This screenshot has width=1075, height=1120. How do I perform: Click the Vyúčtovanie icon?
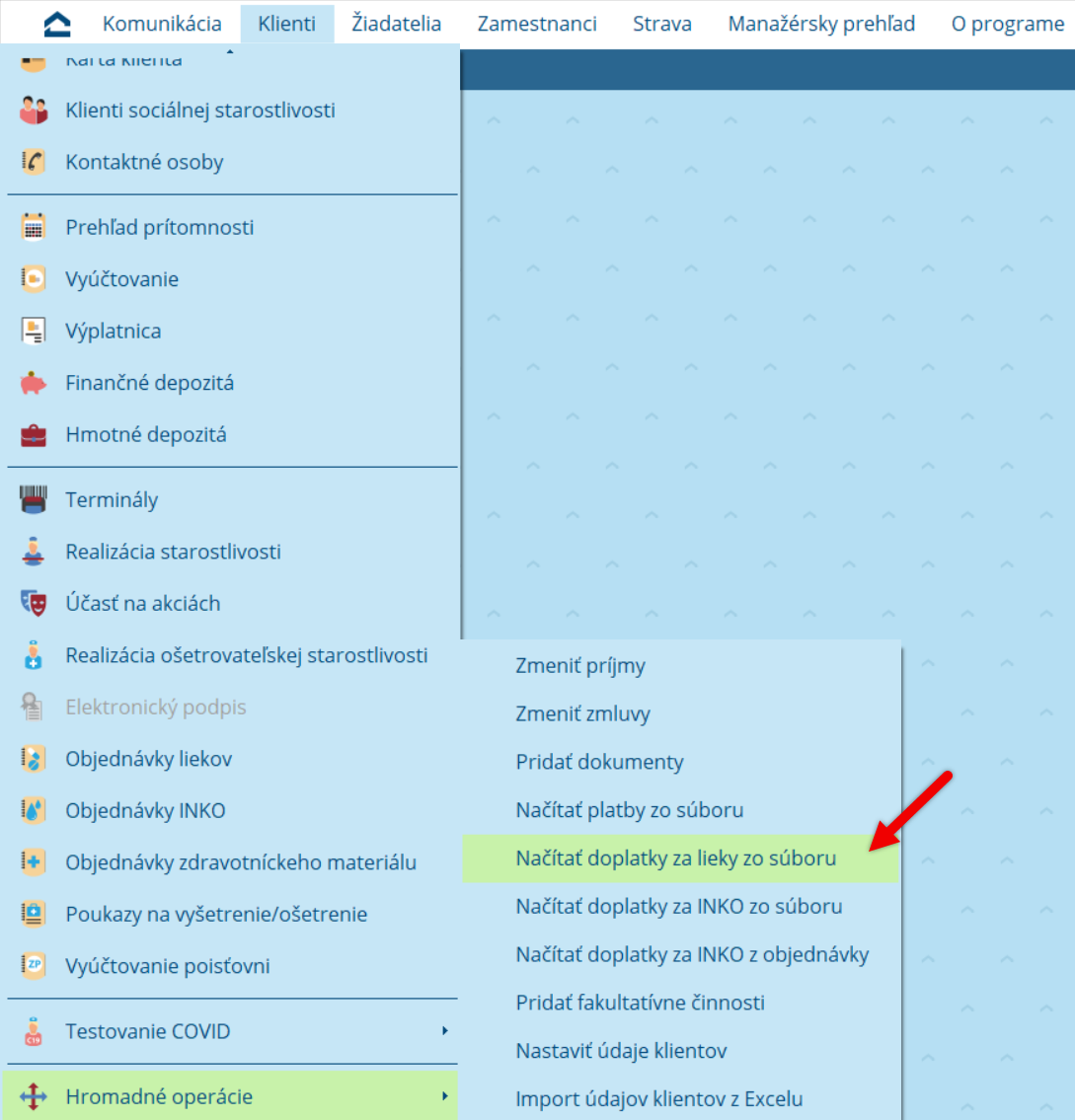click(x=33, y=279)
